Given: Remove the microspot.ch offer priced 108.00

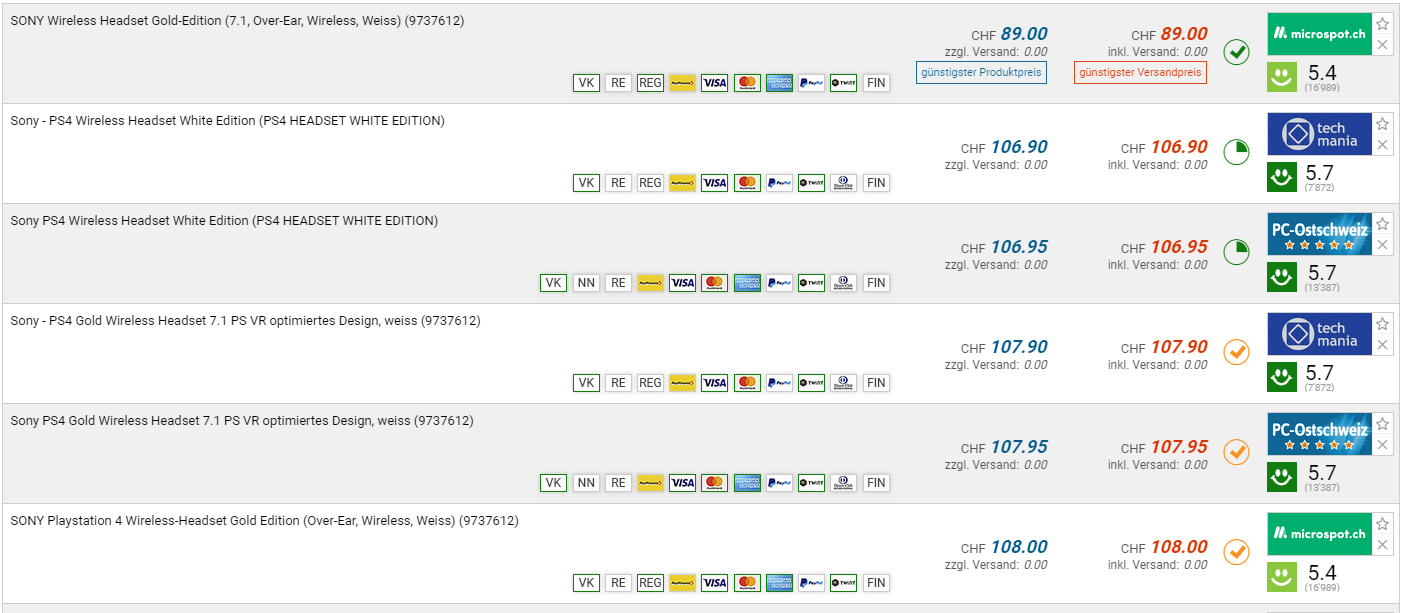Looking at the screenshot, I should click(1382, 545).
